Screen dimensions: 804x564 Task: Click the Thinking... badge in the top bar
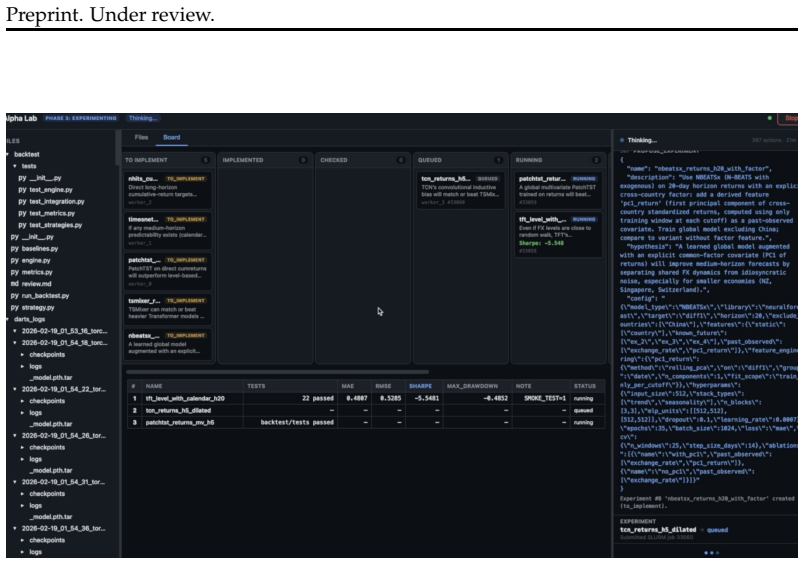(143, 118)
